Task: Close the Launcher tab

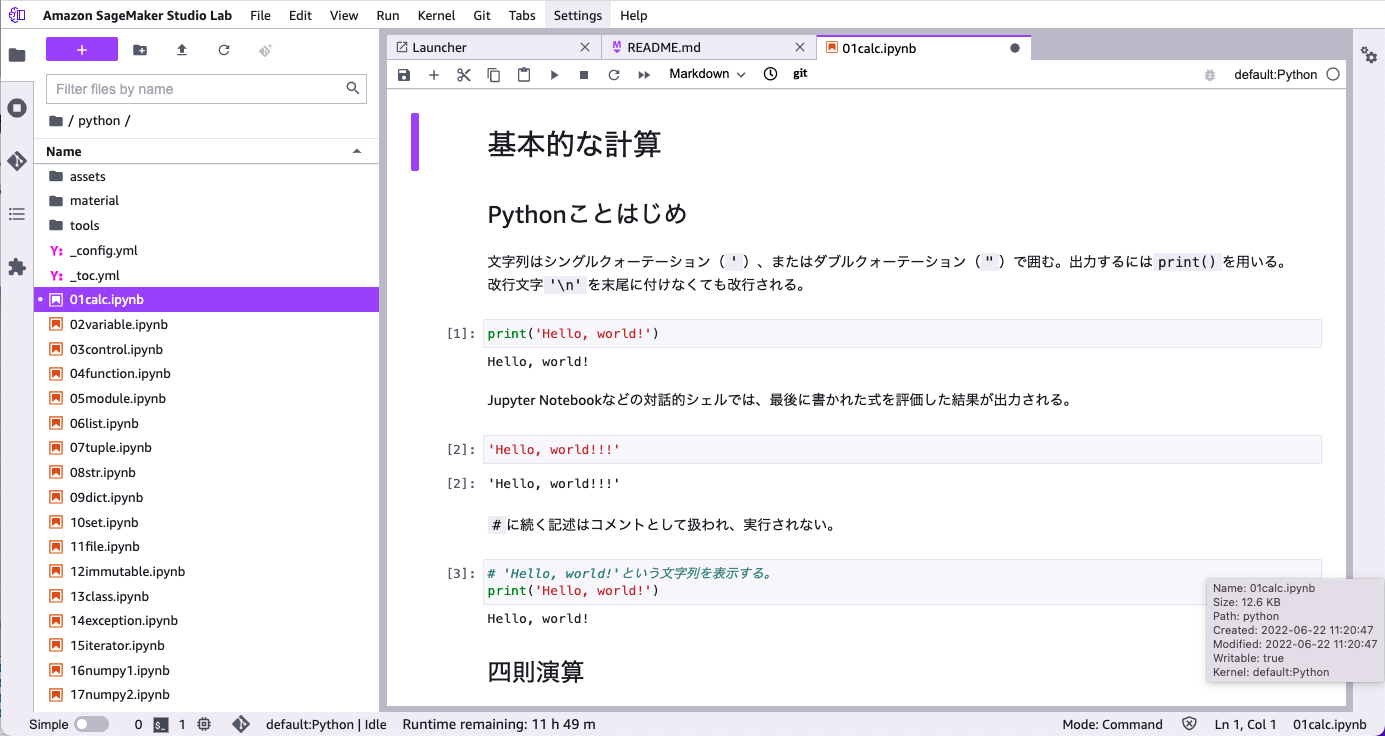Action: (x=586, y=47)
